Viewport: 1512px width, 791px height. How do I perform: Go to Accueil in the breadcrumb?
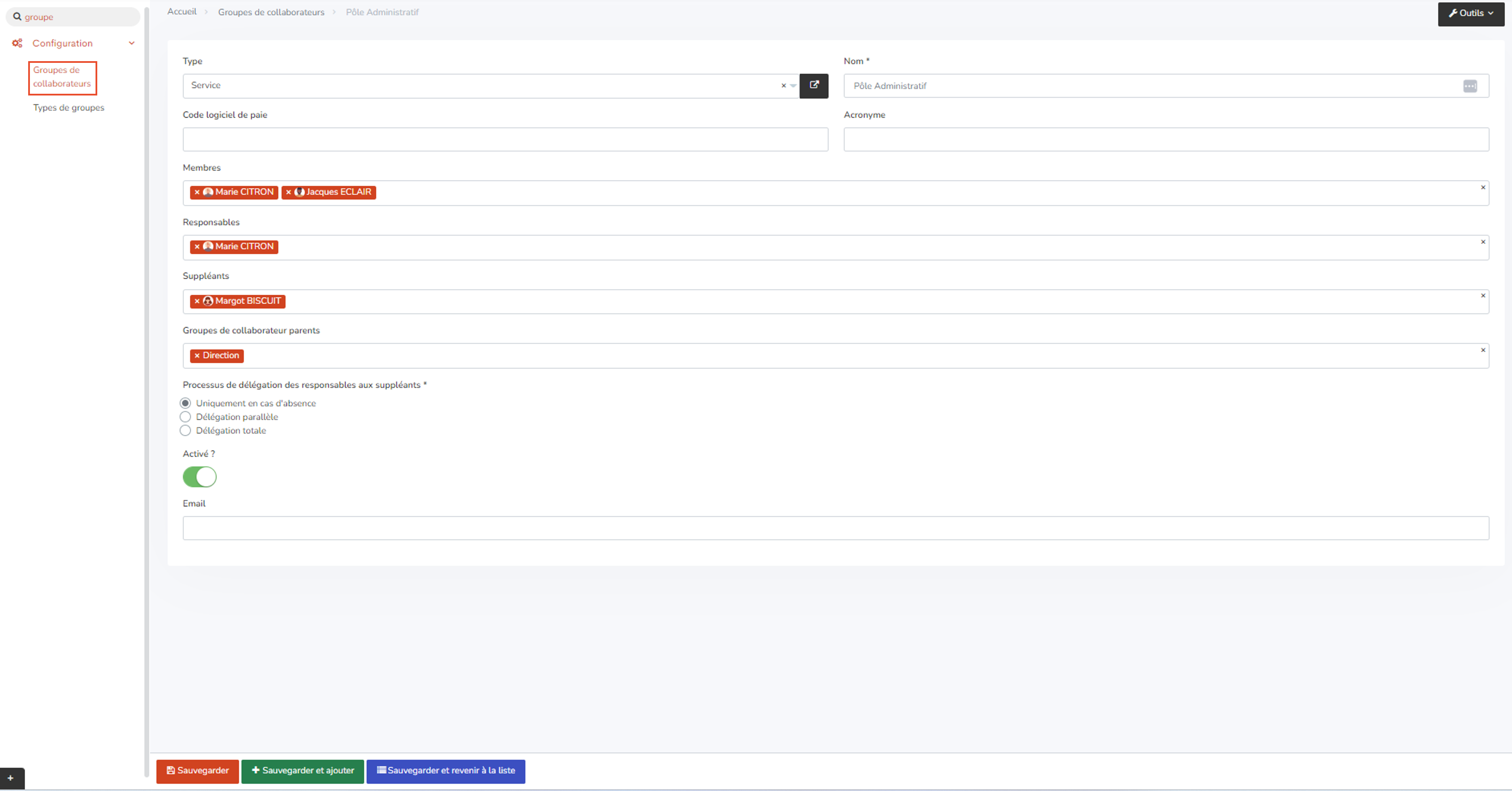tap(182, 12)
